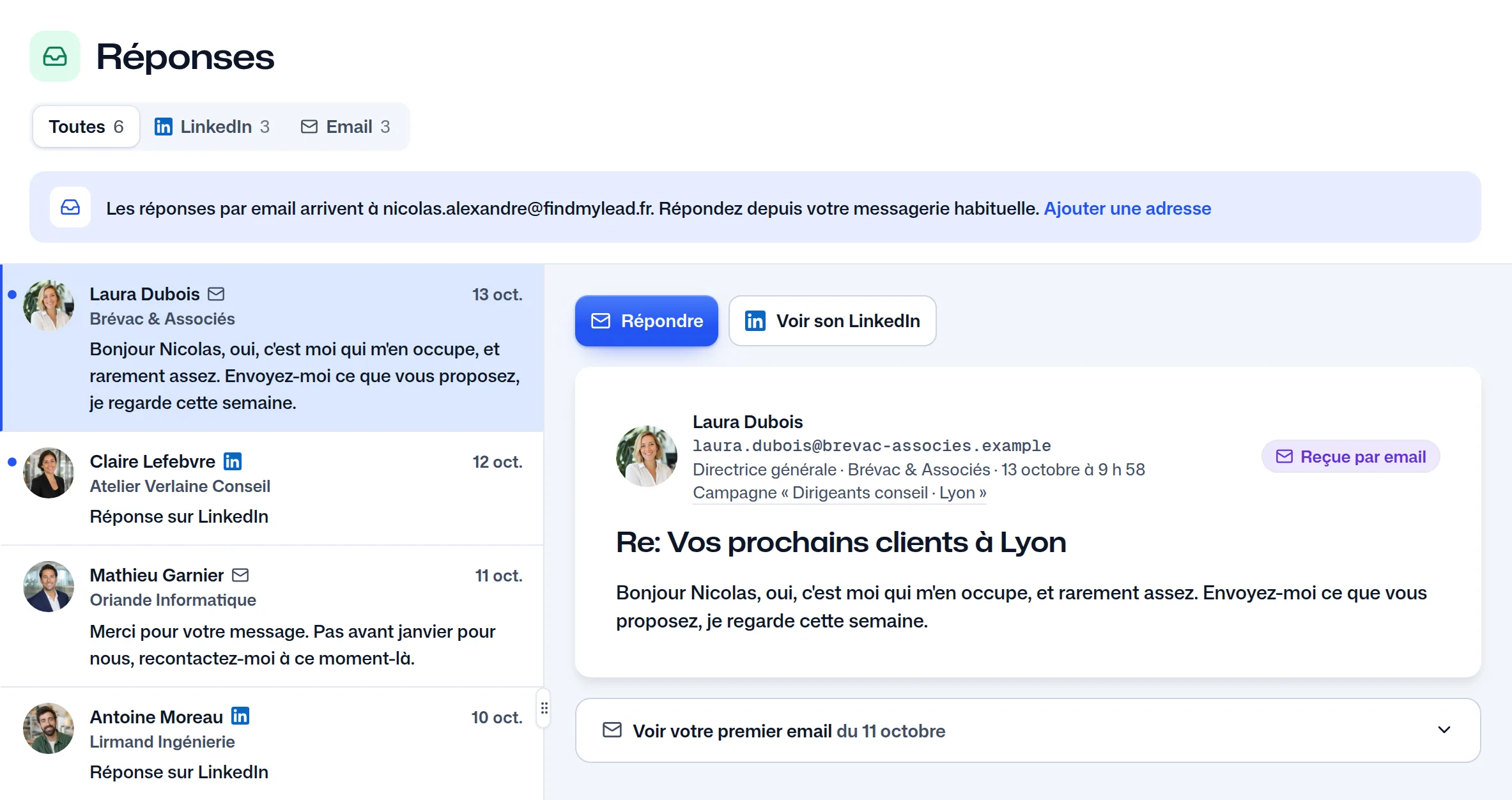Click the Reçue par email badge
This screenshot has height=800, width=1512.
[x=1351, y=457]
